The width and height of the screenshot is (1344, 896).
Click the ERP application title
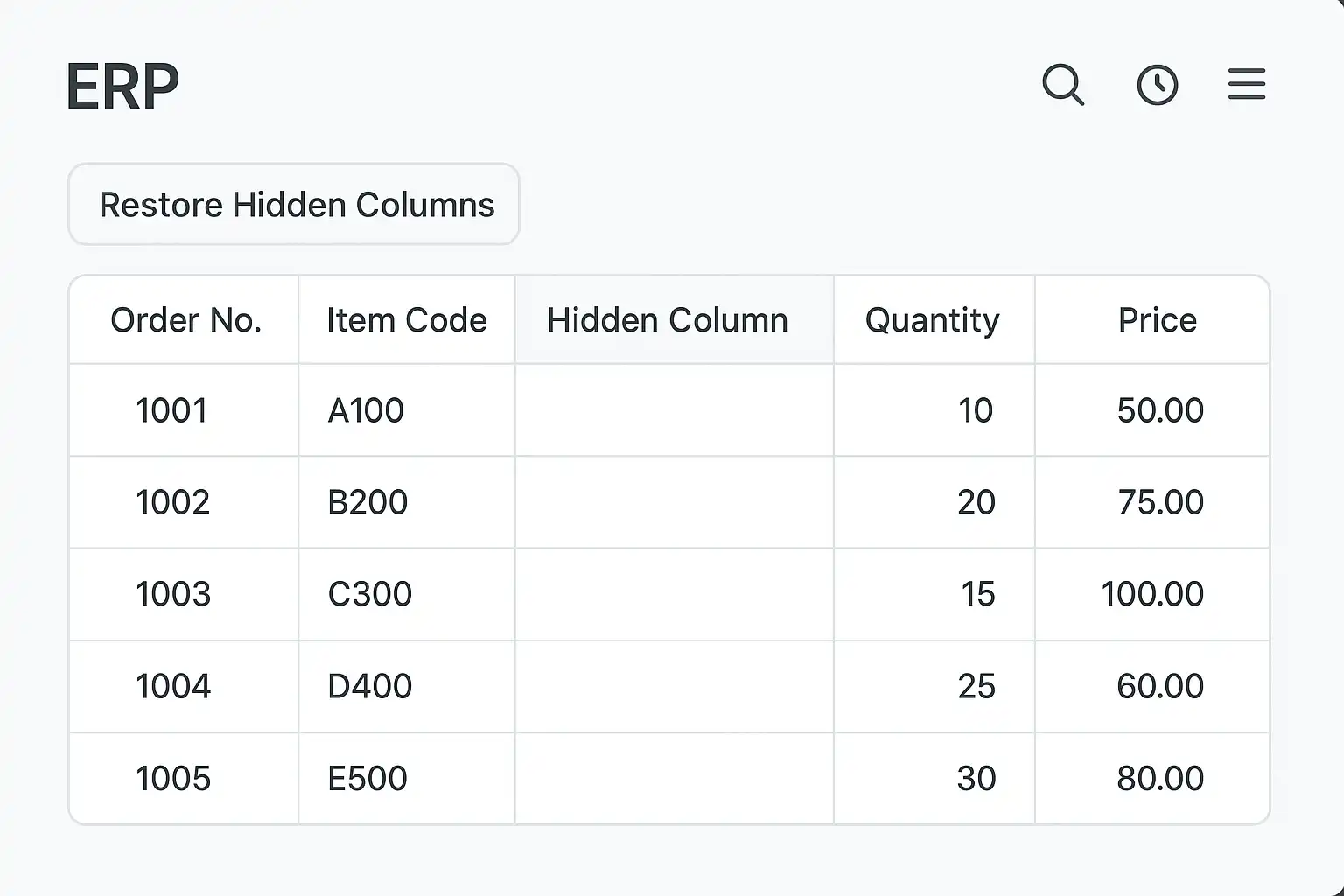coord(122,87)
